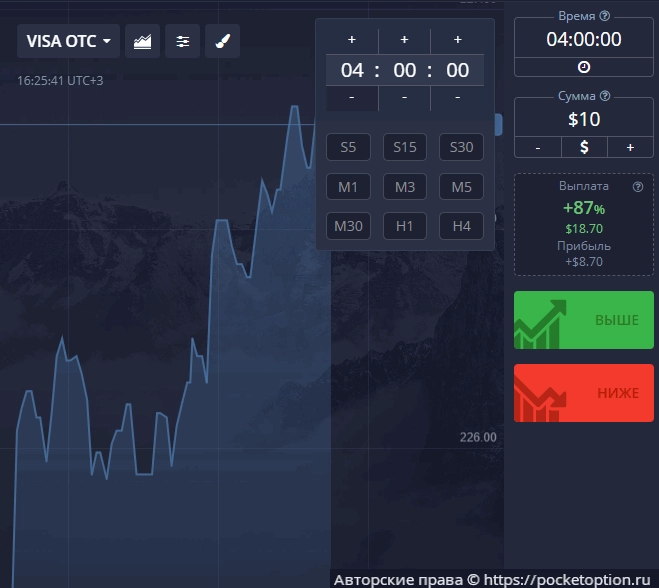Open the chart settings sliders icon
This screenshot has width=659, height=588.
point(182,42)
